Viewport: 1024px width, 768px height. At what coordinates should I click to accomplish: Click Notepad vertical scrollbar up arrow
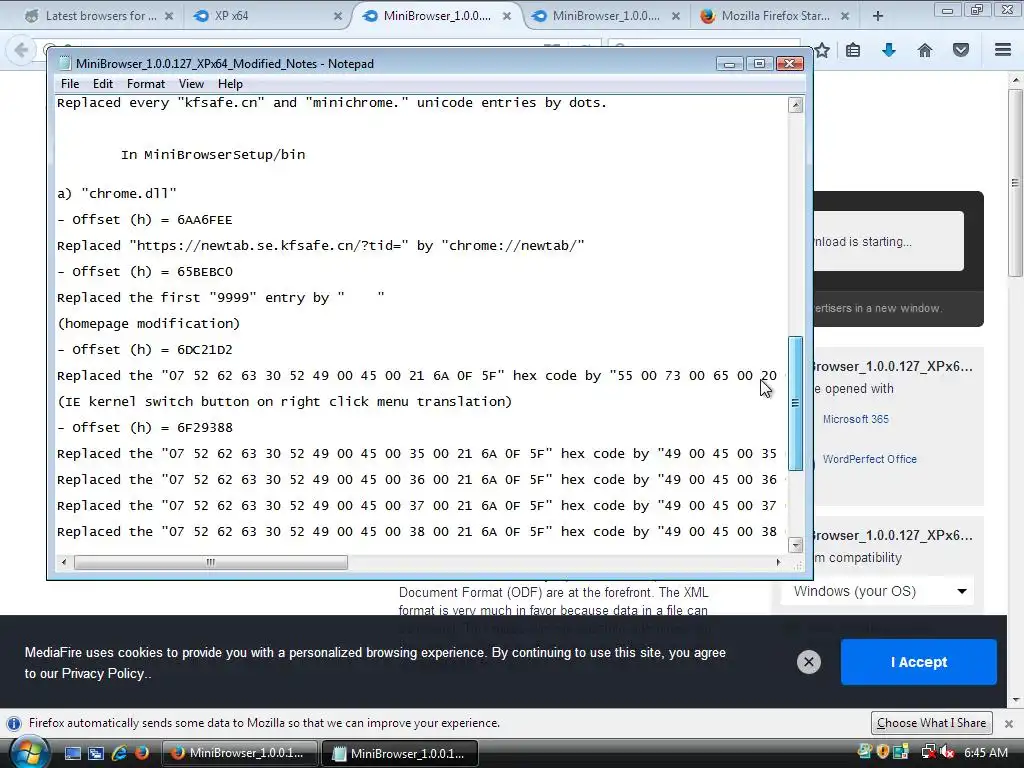(x=795, y=104)
